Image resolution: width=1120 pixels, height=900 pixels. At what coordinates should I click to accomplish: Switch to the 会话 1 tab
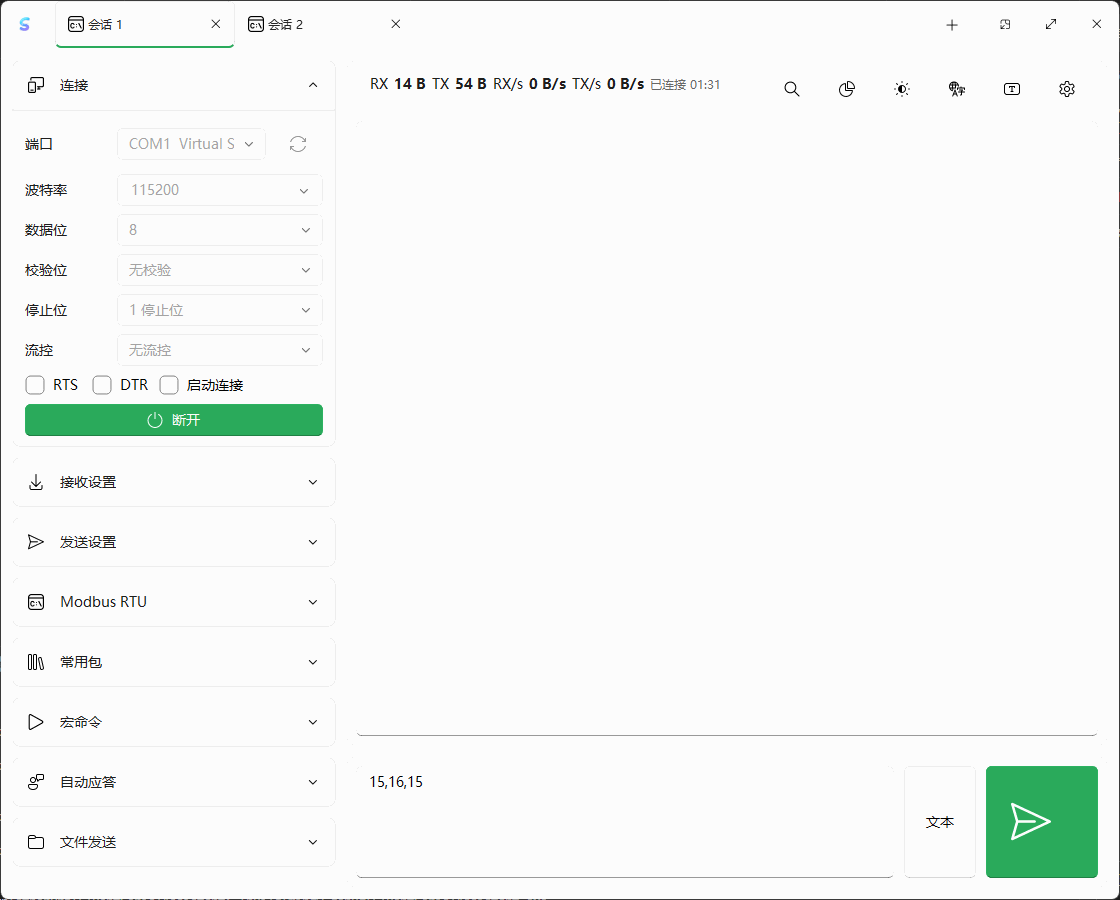pos(145,24)
